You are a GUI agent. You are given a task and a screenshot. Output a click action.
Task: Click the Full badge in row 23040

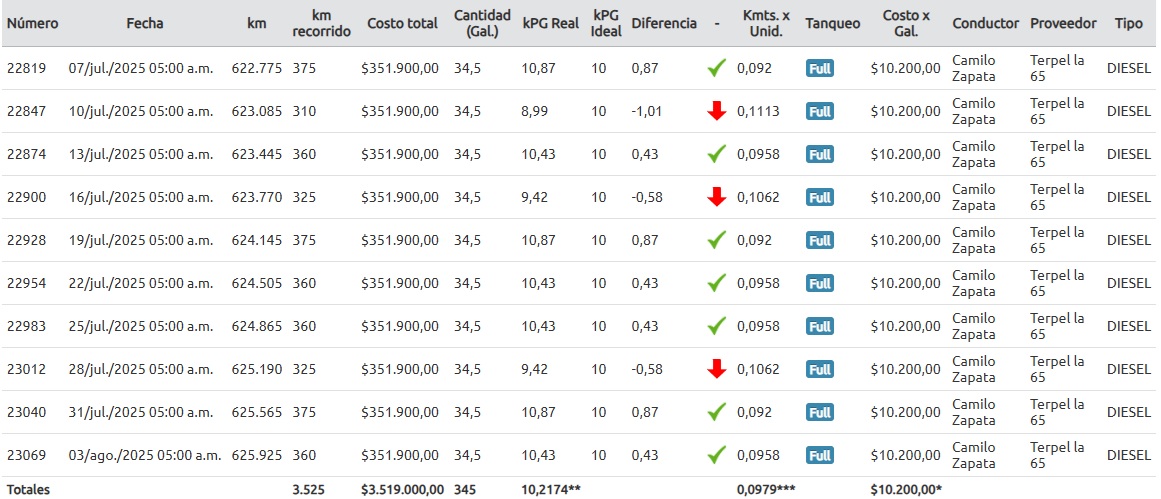pyautogui.click(x=820, y=412)
